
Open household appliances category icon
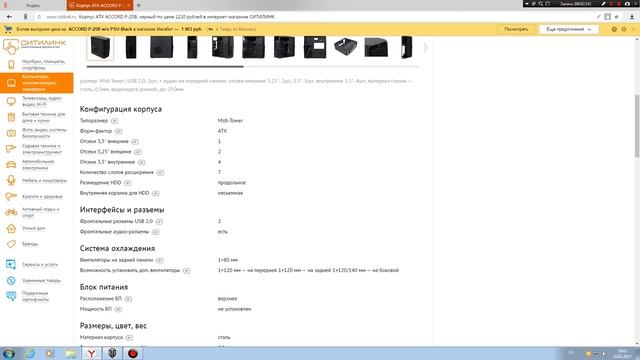11,117
